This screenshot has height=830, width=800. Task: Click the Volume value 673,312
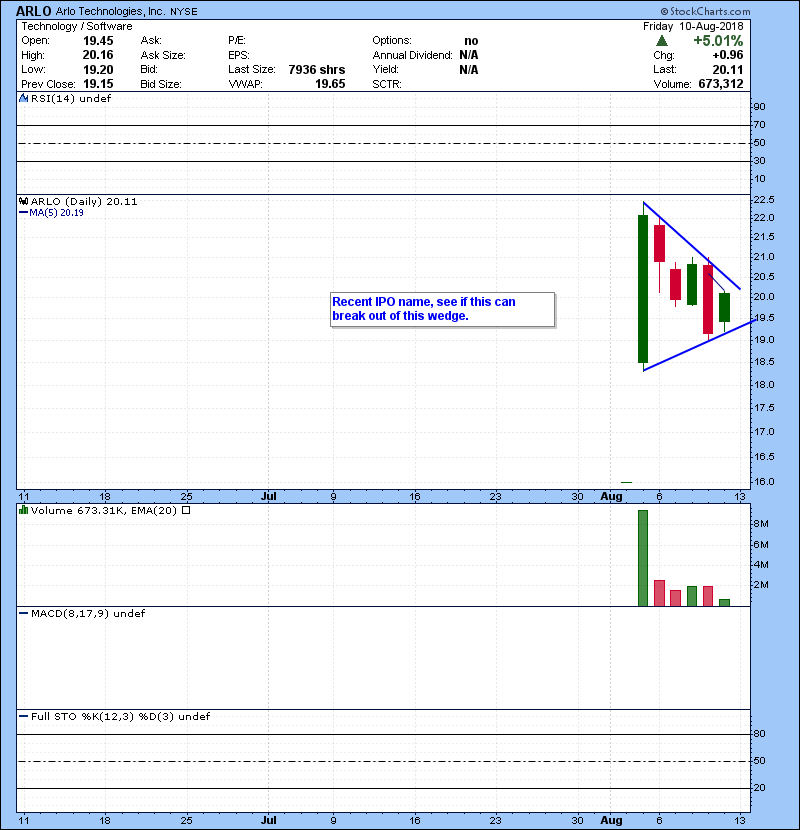tap(721, 84)
